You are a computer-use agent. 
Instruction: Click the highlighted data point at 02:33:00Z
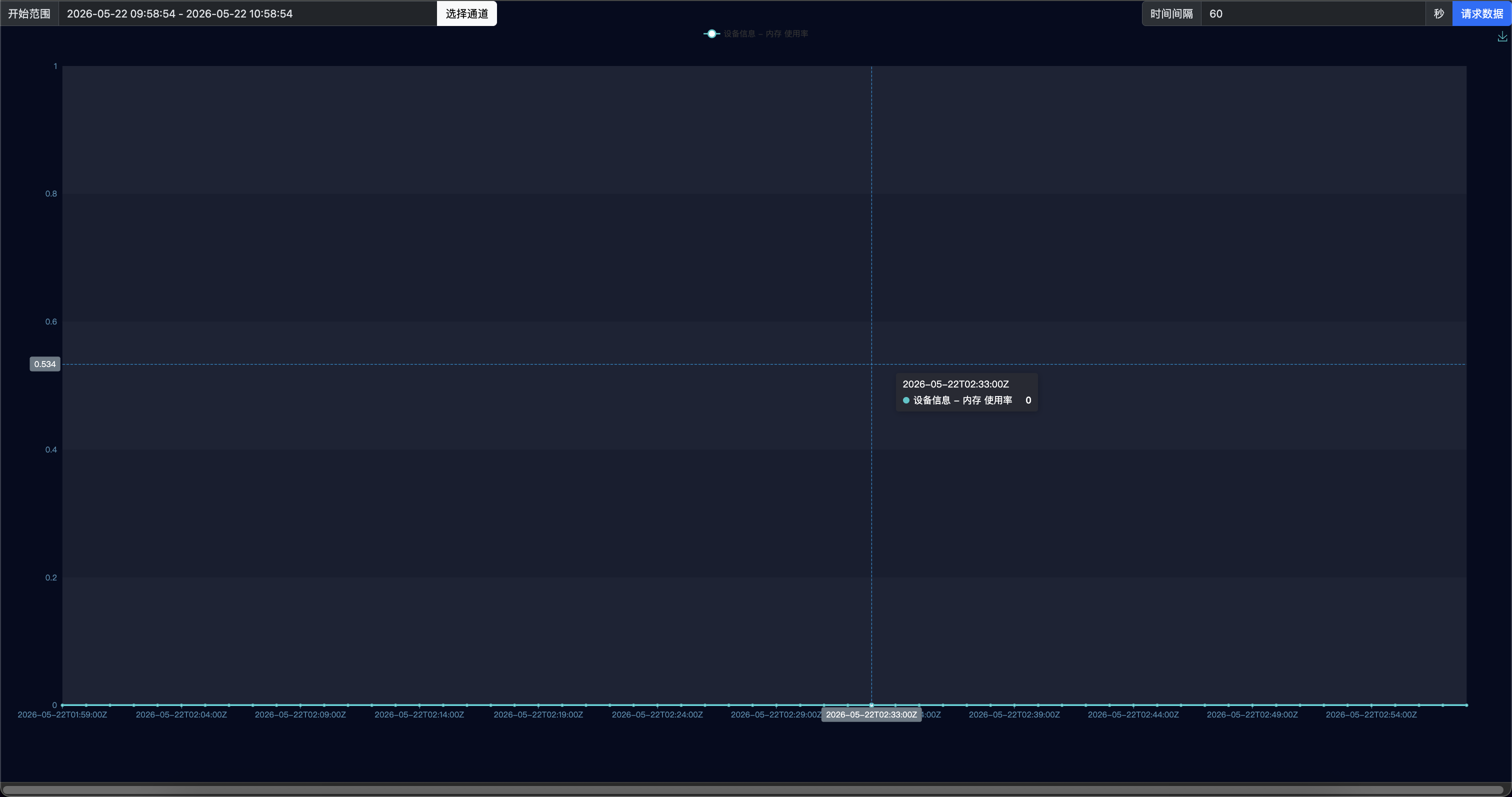point(871,705)
